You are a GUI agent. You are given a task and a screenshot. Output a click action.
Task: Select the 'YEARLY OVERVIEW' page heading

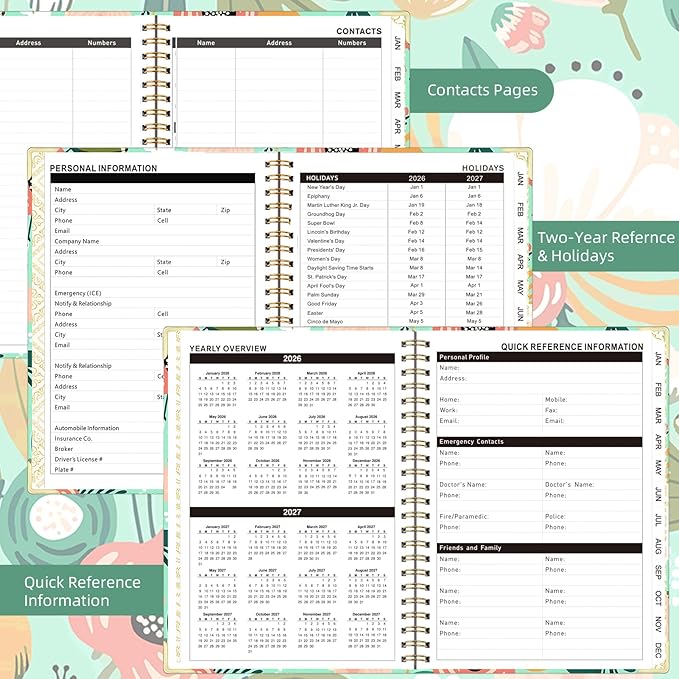click(x=228, y=349)
